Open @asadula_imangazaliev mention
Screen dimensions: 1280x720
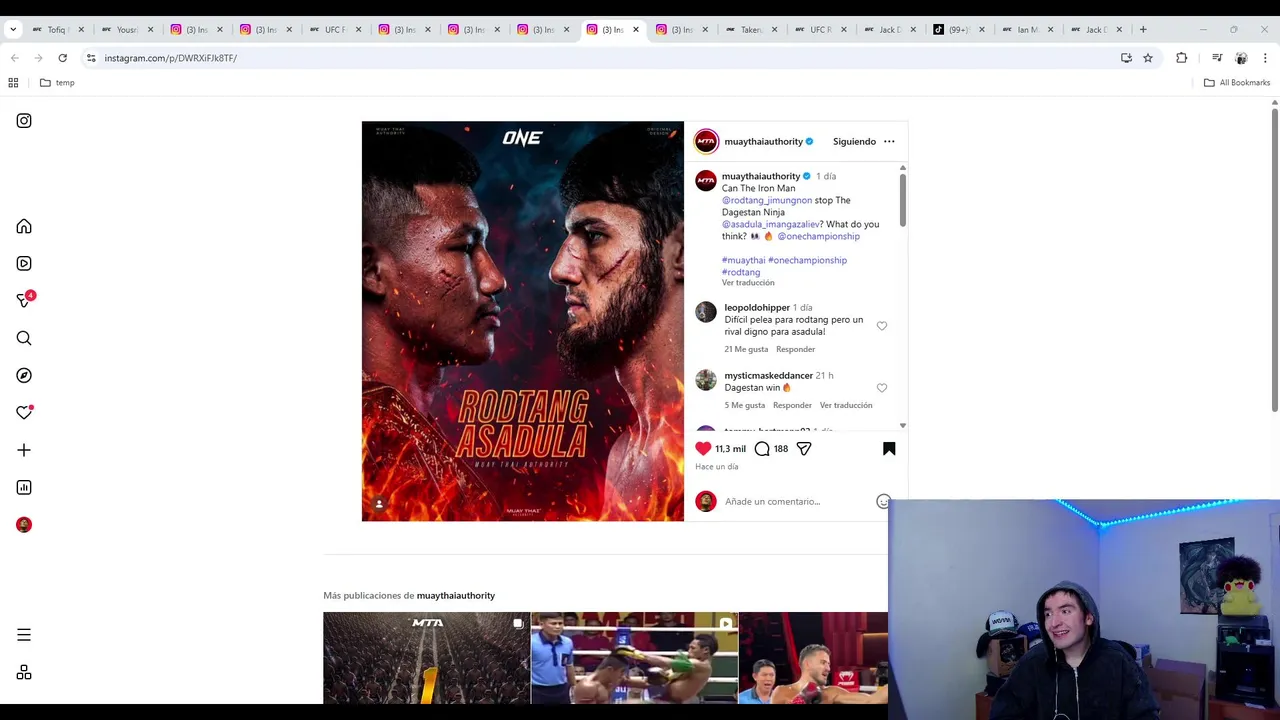[771, 224]
